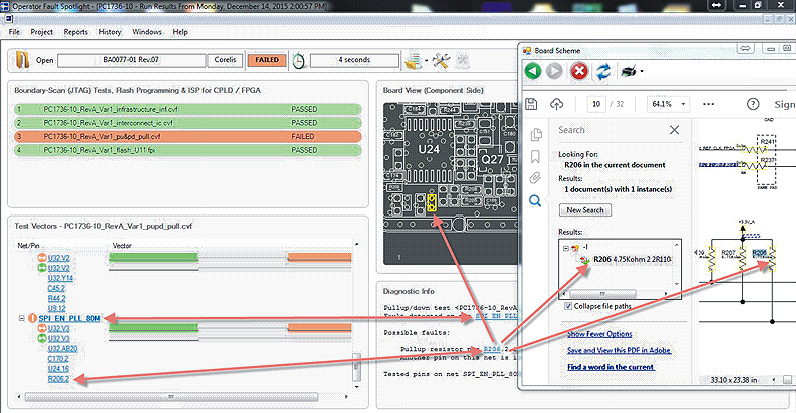Open the History menu
The image size is (796, 413).
tap(110, 31)
